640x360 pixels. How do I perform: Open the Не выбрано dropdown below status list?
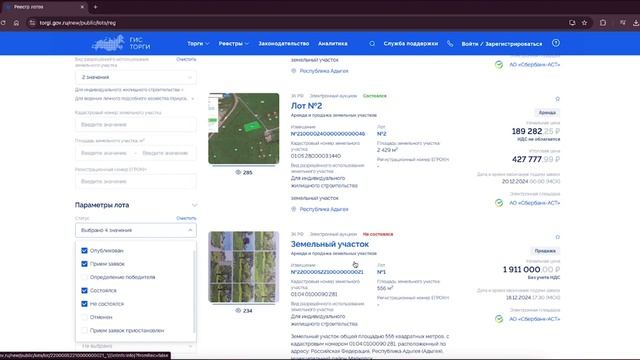pyautogui.click(x=136, y=346)
